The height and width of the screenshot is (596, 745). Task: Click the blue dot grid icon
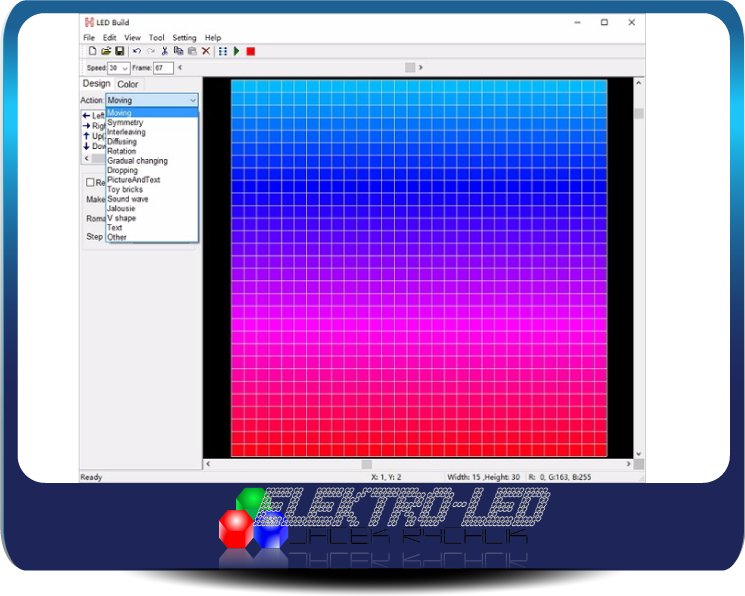[222, 51]
